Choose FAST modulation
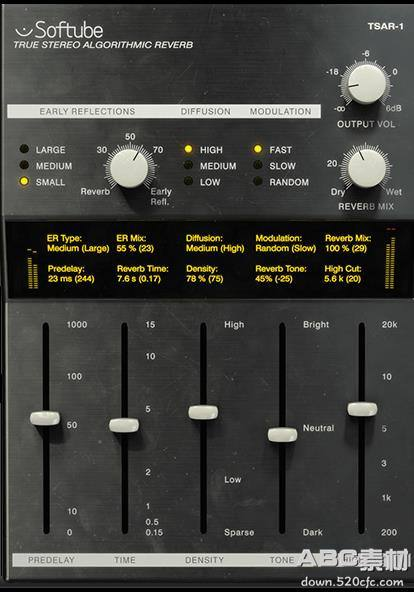This screenshot has width=414, height=592. pyautogui.click(x=258, y=149)
